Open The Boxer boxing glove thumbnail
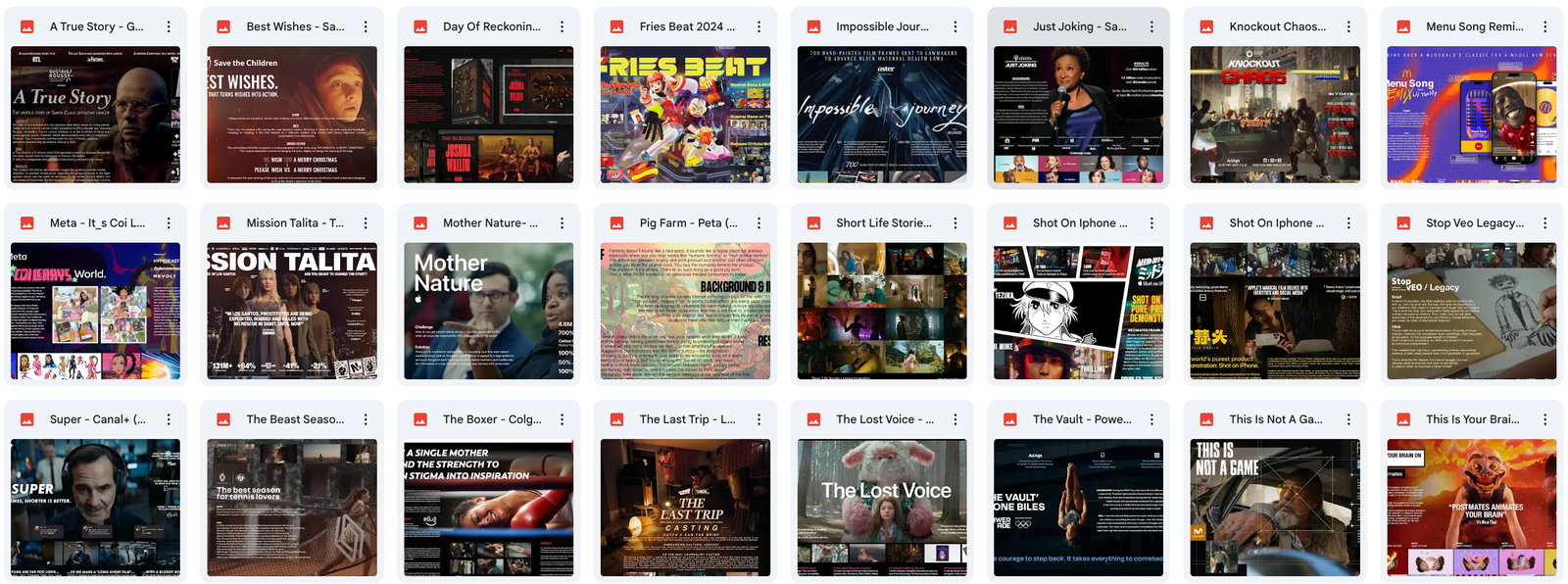The image size is (1568, 584). tap(489, 508)
